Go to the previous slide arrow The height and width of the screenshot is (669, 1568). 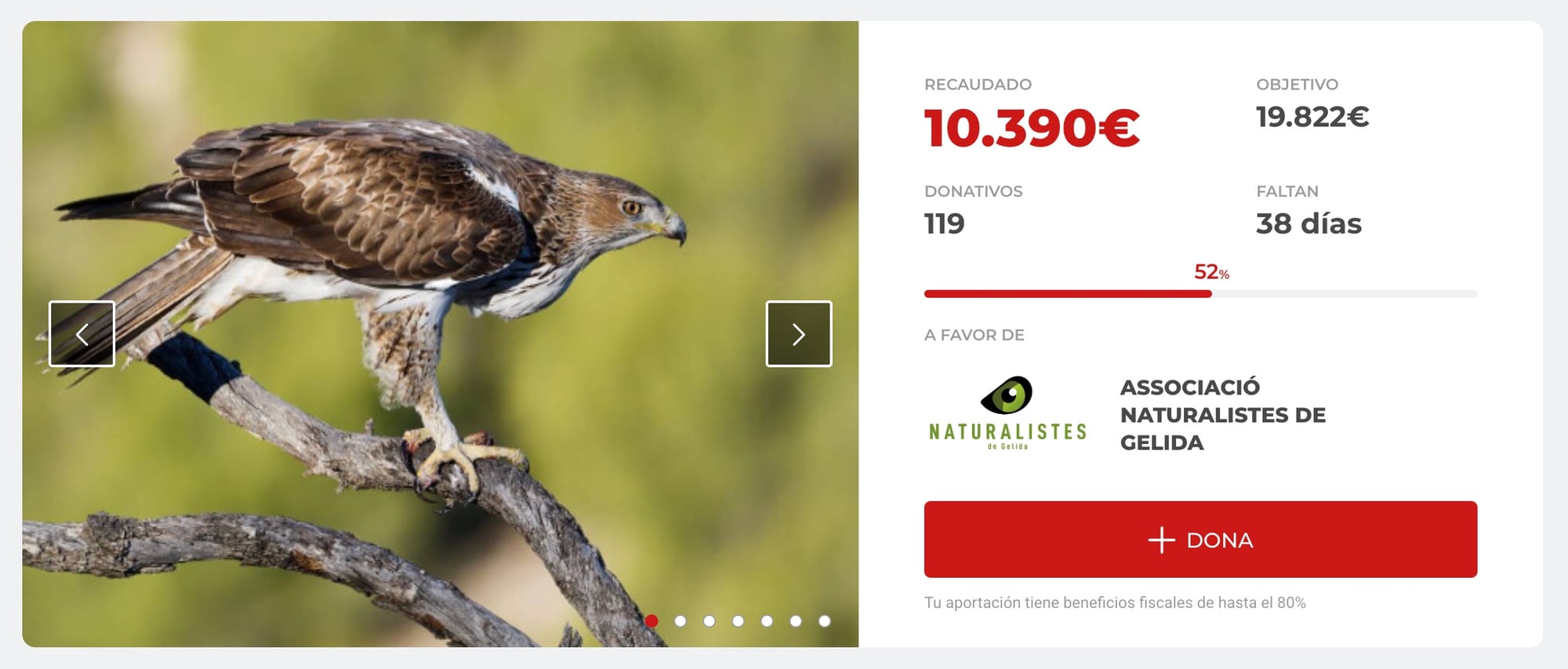(82, 333)
